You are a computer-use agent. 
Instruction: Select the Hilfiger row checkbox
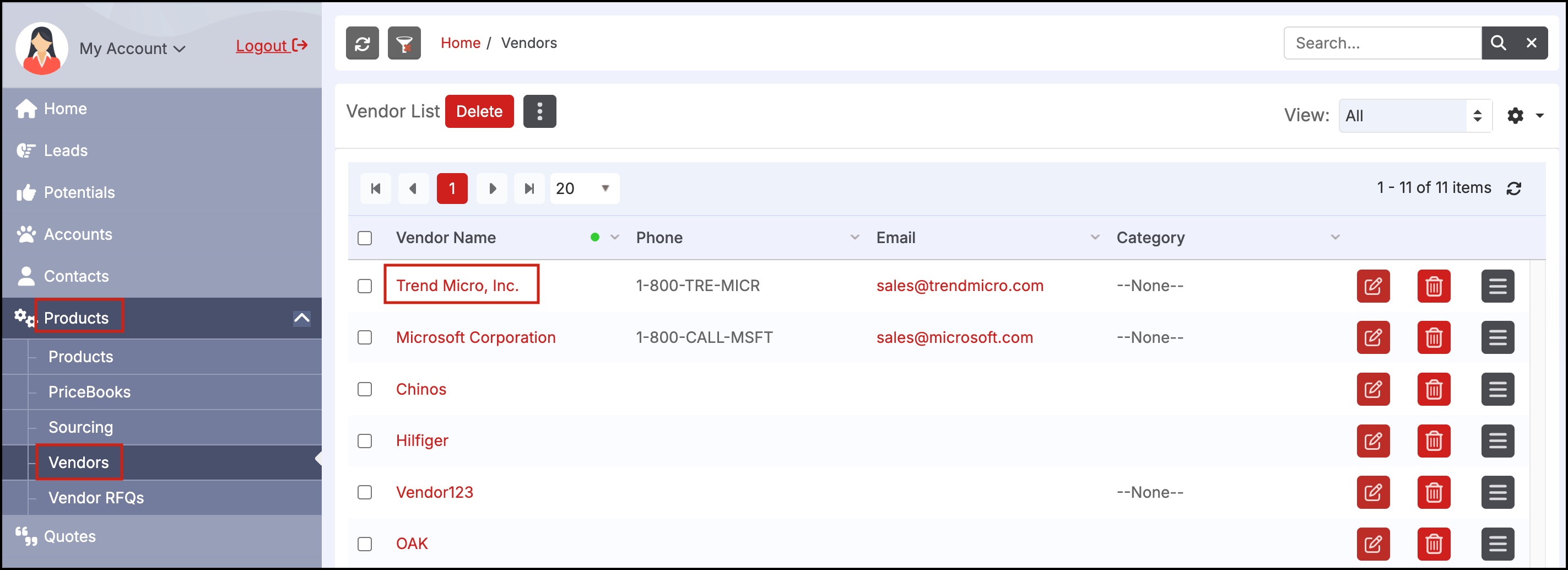[365, 441]
